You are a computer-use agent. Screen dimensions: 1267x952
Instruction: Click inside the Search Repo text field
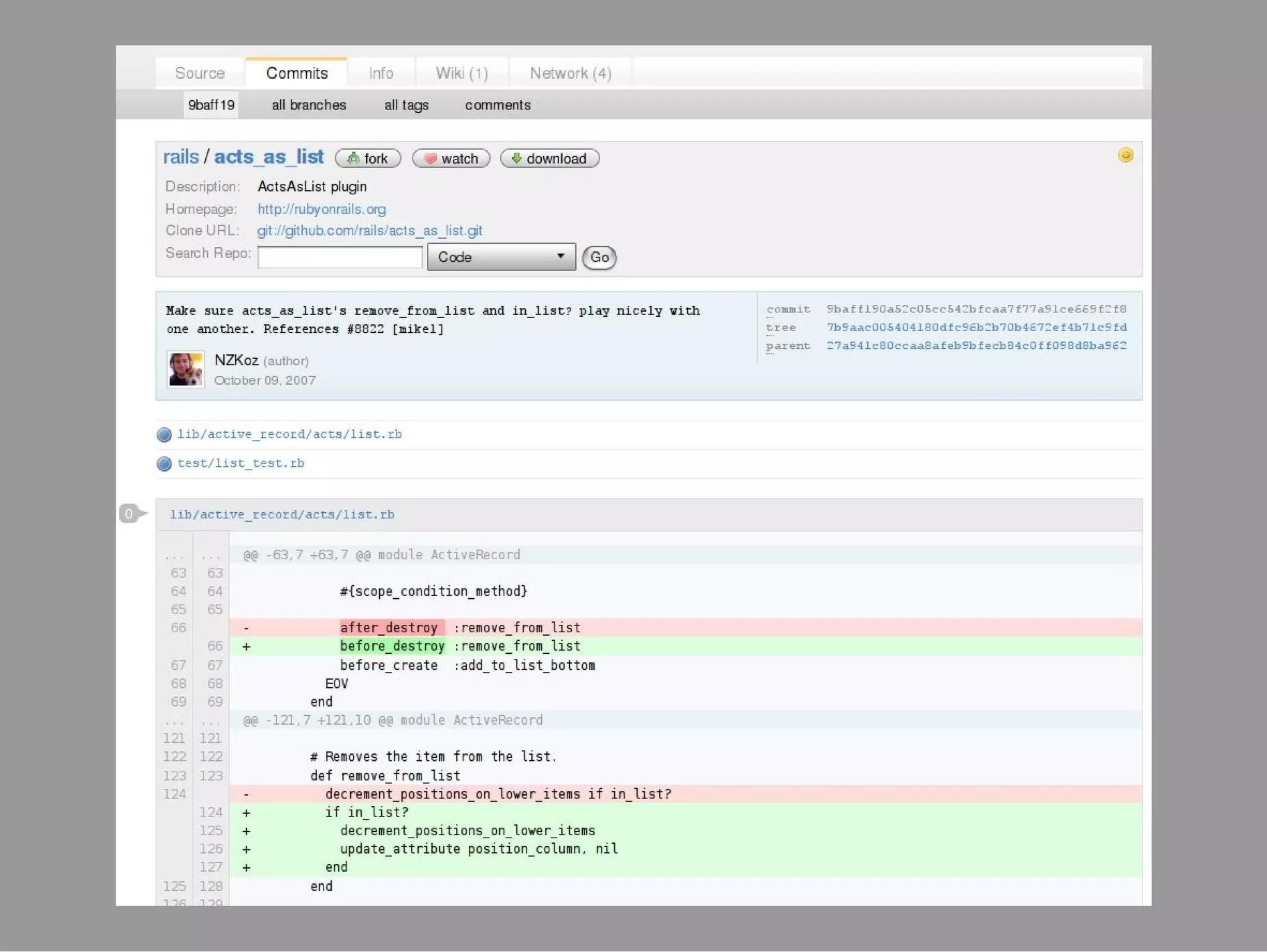340,257
